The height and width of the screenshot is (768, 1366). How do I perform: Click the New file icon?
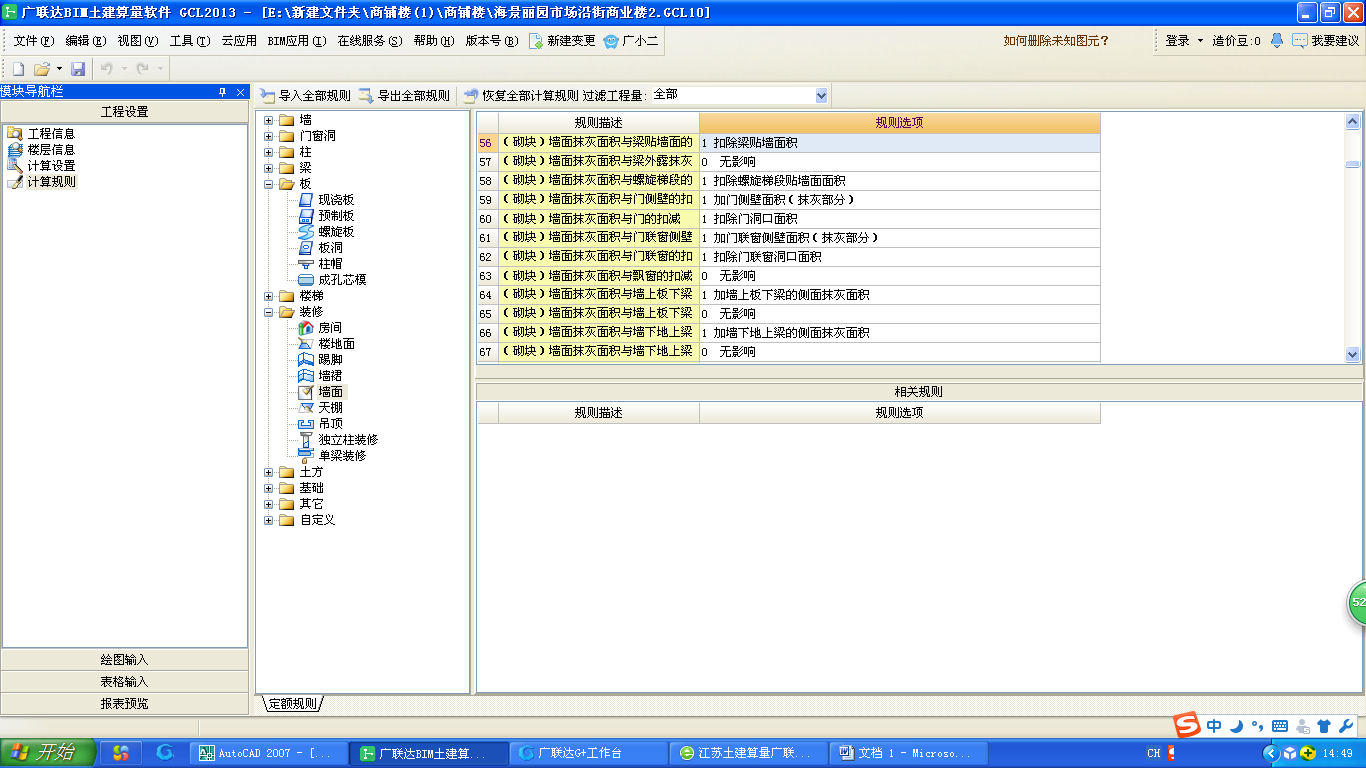(x=18, y=69)
